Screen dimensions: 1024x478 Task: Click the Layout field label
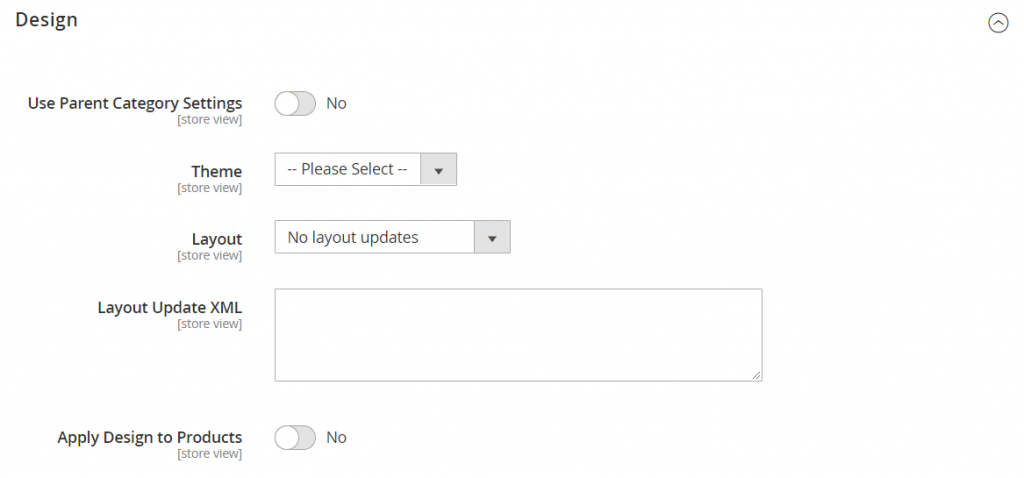[x=217, y=239]
